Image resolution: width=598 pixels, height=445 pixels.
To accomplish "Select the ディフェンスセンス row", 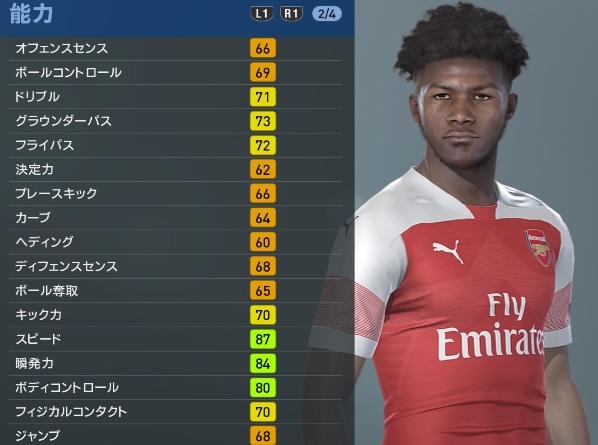I will tap(175, 266).
